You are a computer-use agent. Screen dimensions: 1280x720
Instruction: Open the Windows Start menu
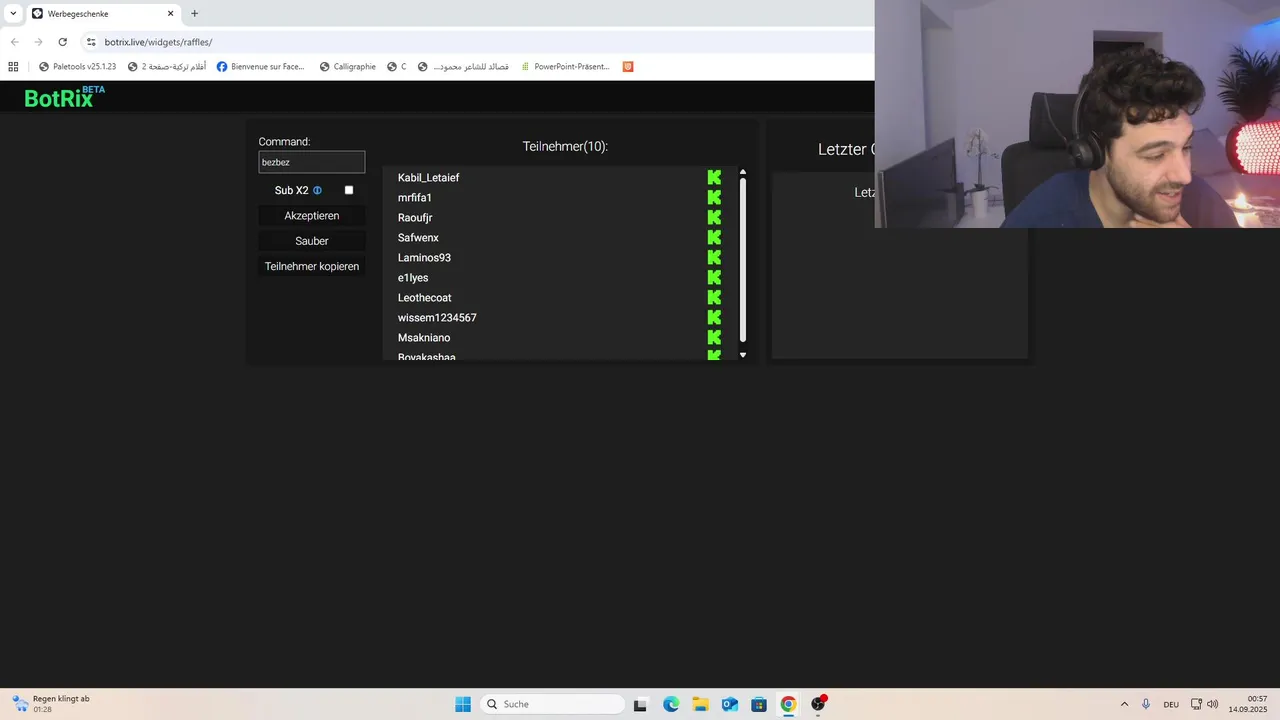tap(463, 704)
